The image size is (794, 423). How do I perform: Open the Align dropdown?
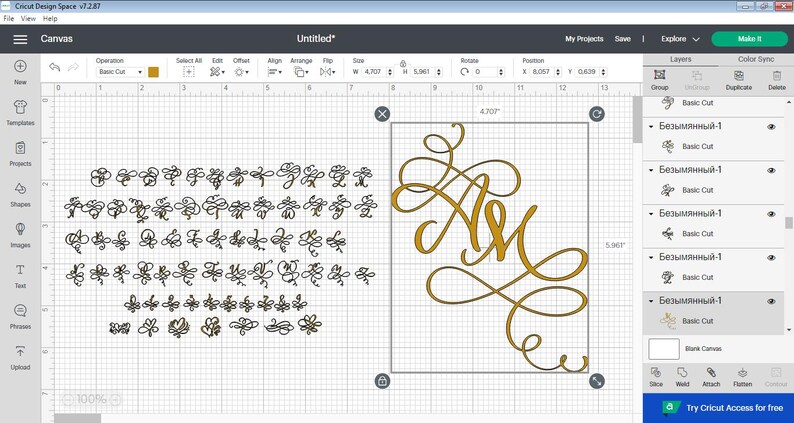click(x=274, y=72)
